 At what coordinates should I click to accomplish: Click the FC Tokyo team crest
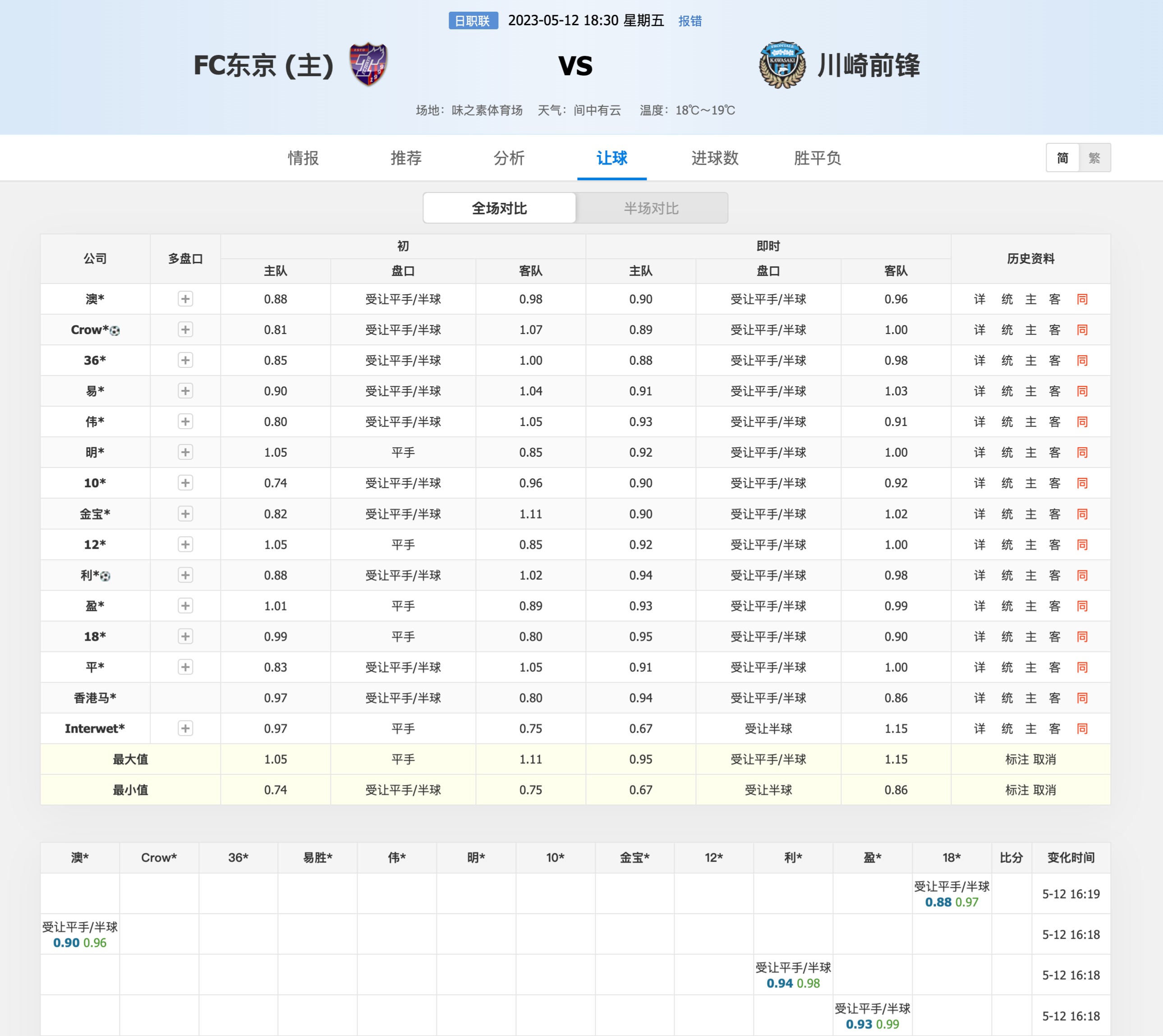[368, 64]
